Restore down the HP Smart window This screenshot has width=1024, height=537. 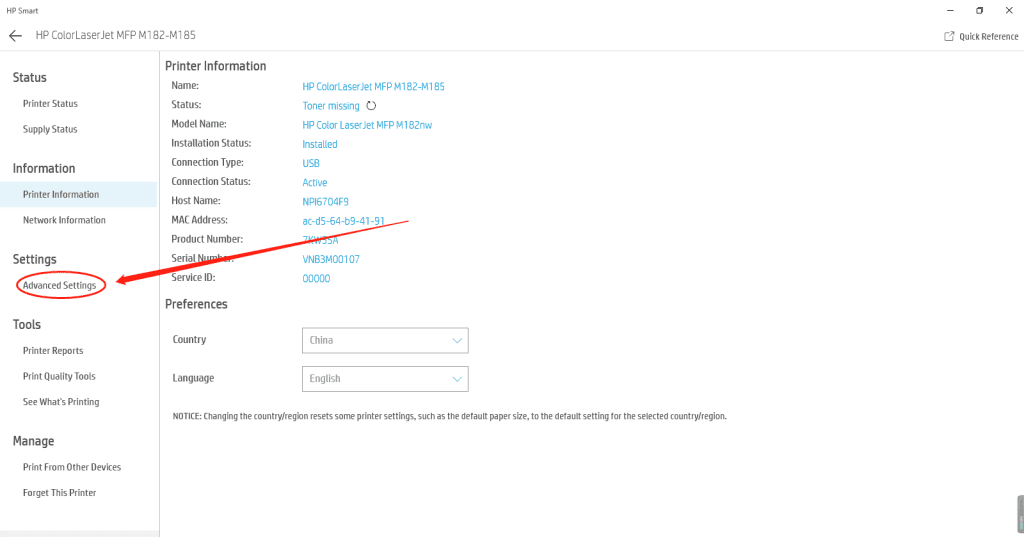[980, 10]
